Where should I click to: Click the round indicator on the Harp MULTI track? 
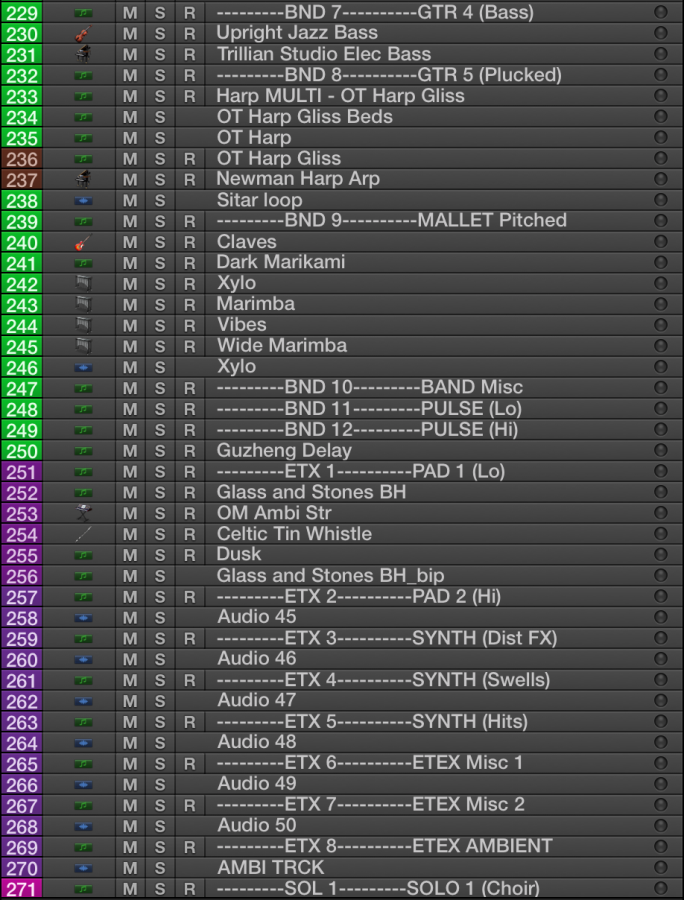(660, 96)
